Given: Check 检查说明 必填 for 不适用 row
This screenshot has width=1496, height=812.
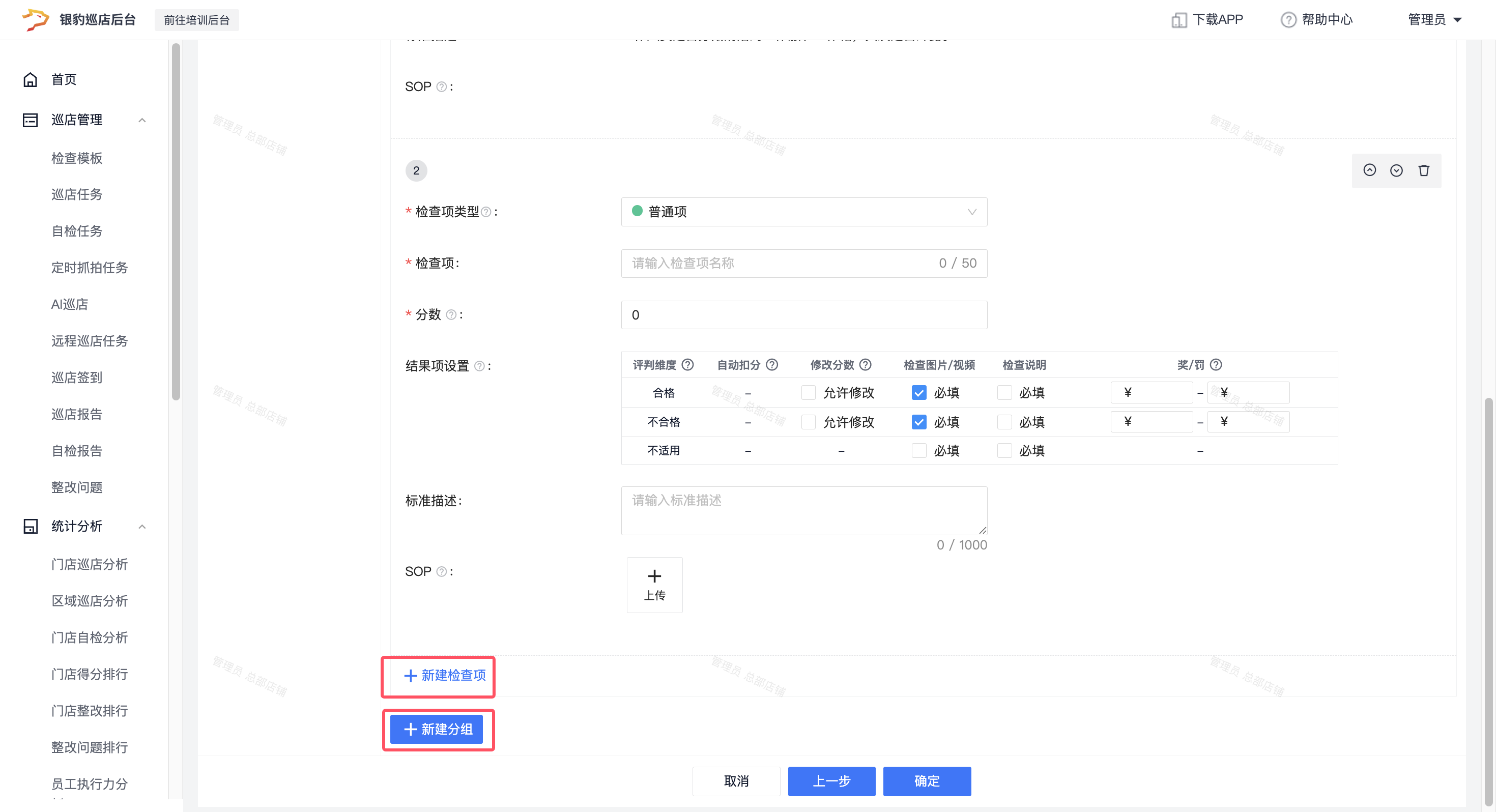Looking at the screenshot, I should pos(1004,451).
